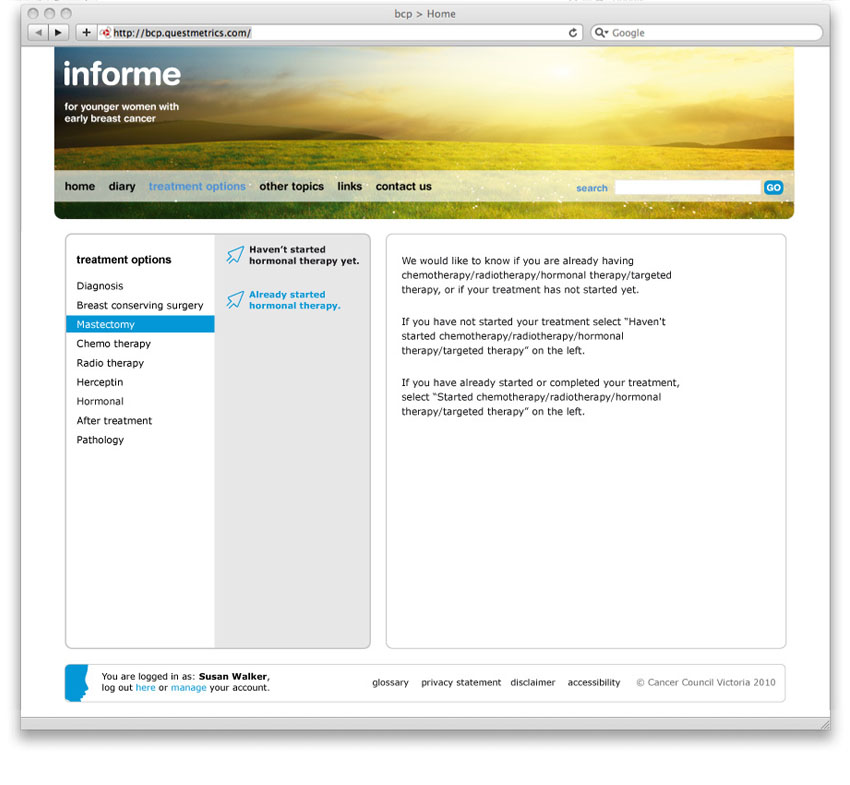Open the links navigation item

click(350, 186)
